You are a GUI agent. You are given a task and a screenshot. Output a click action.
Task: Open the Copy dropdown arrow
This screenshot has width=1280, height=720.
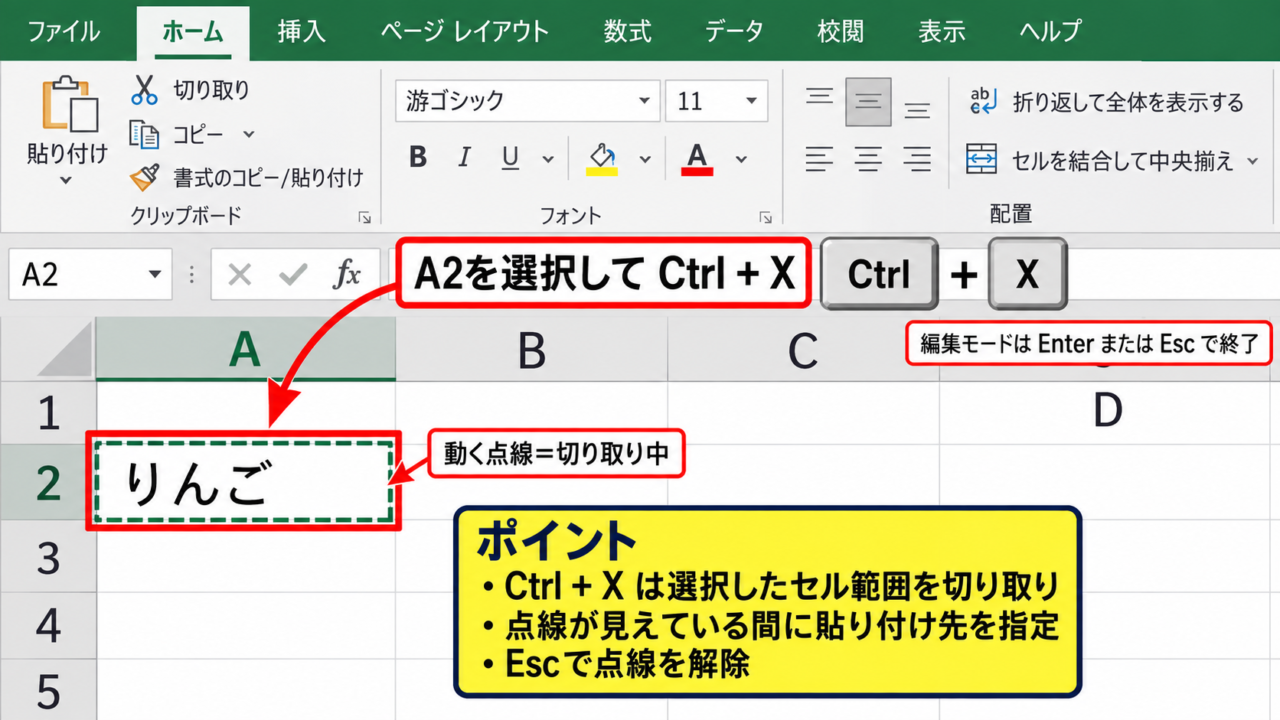249,134
